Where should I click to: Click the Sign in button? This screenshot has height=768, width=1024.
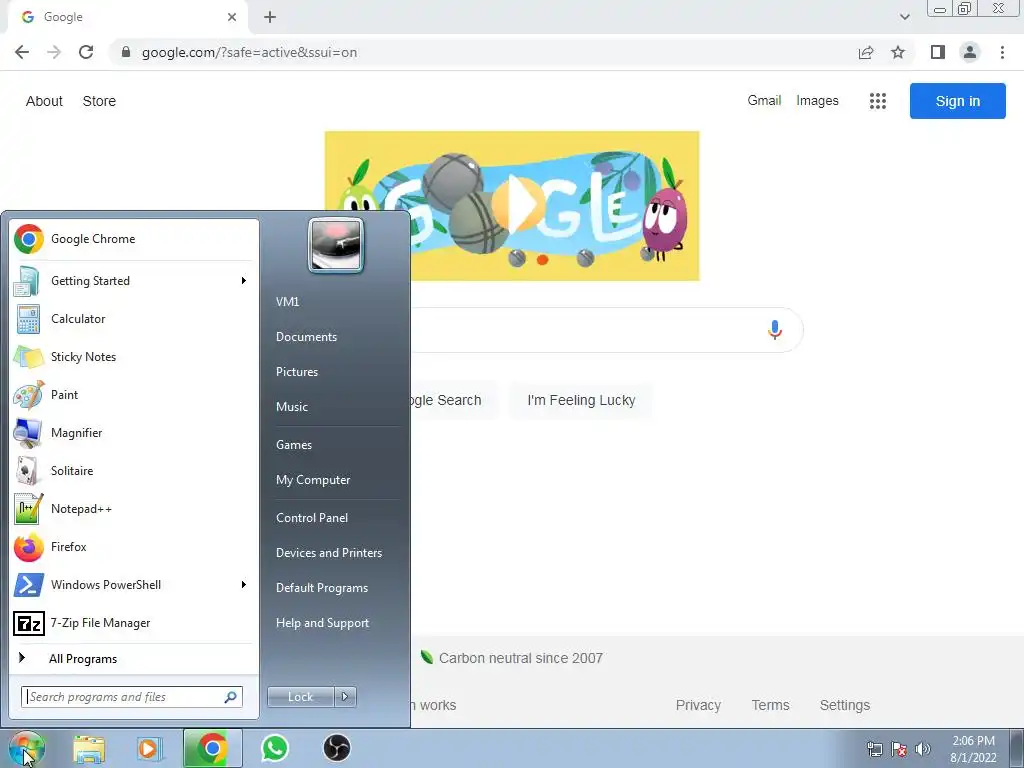click(x=957, y=101)
